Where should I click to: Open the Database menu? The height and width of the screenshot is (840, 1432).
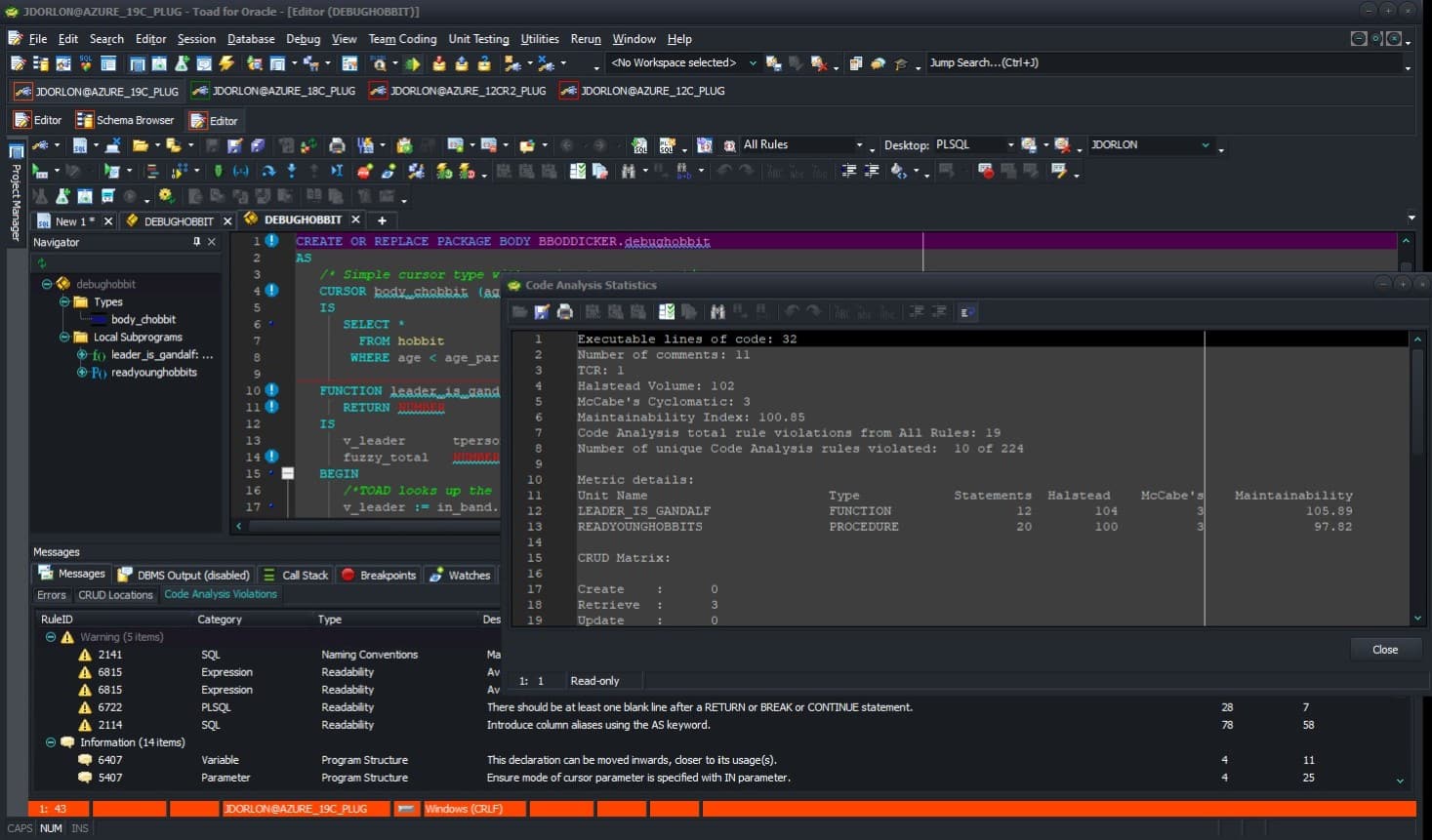coord(251,39)
